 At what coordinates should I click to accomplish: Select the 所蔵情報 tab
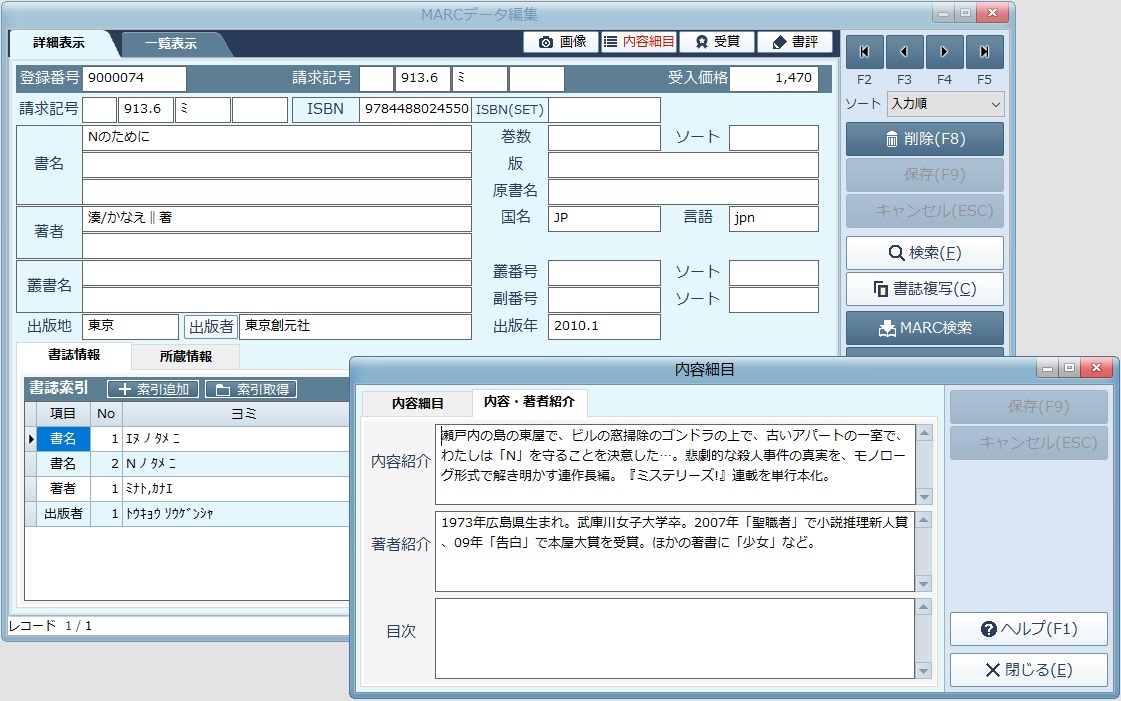click(186, 356)
